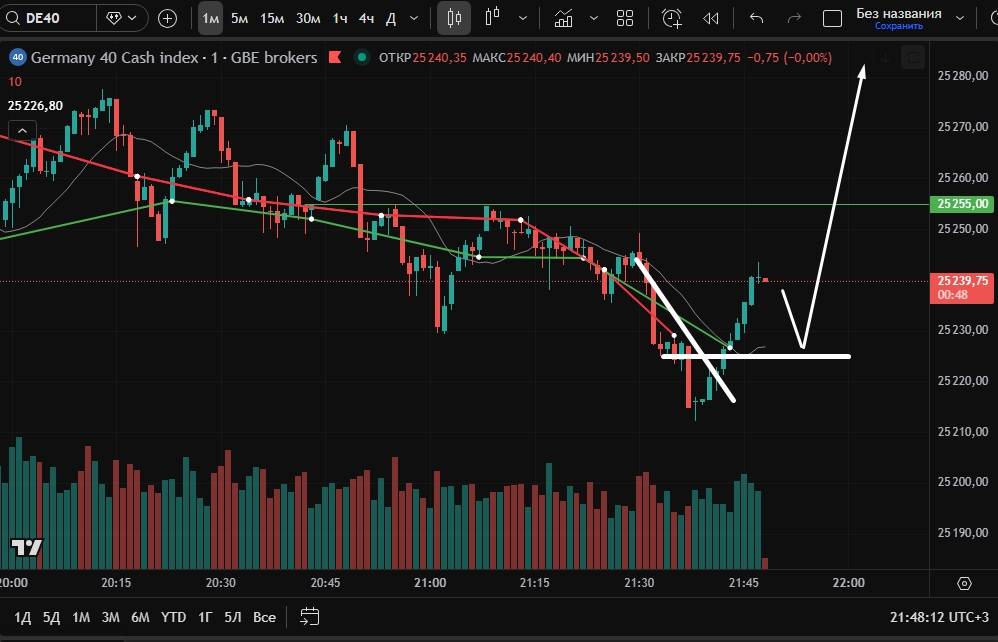The image size is (998, 642).
Task: Click the undo arrow icon
Action: click(757, 18)
